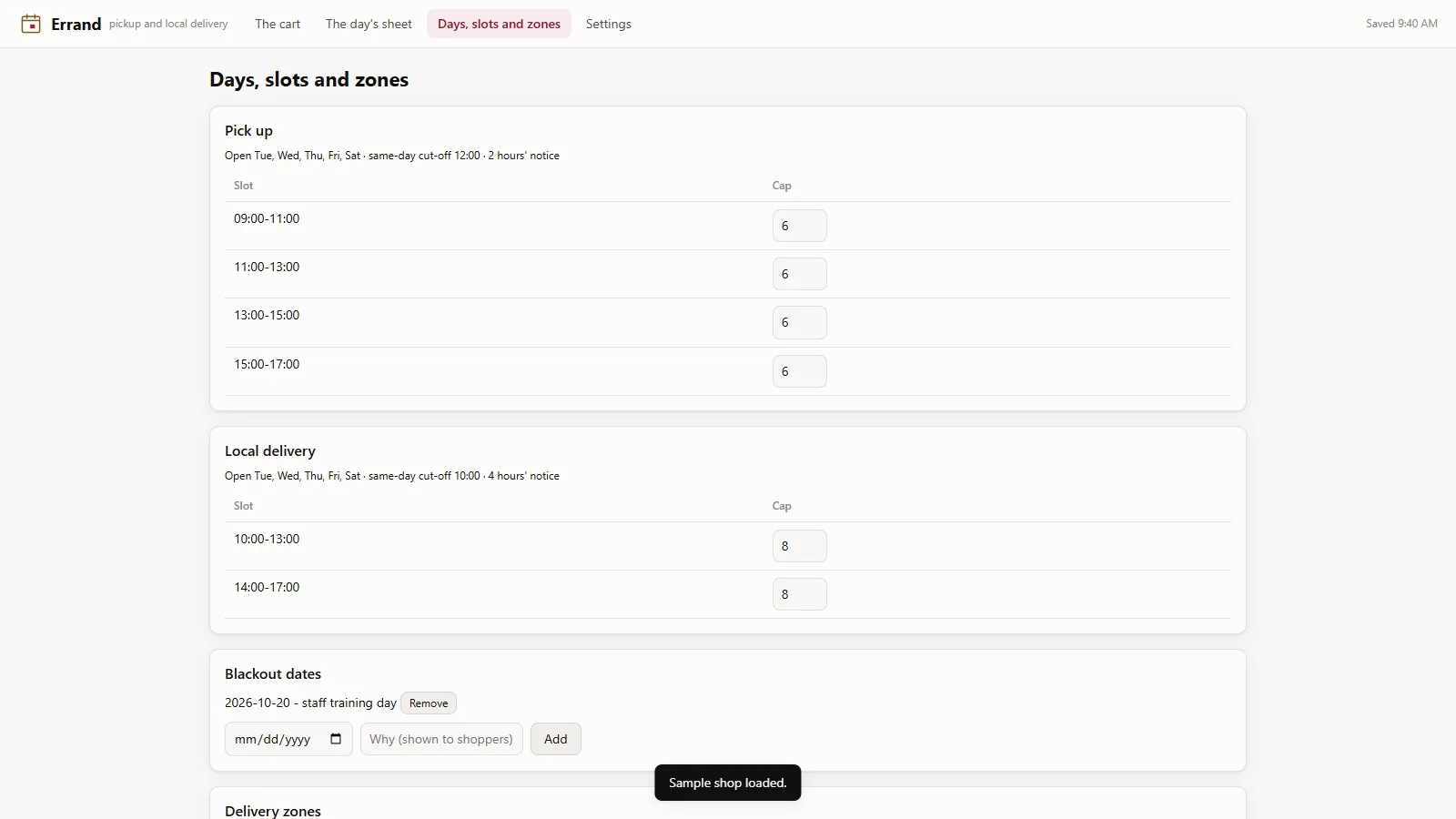The width and height of the screenshot is (1456, 819).
Task: Edit cap for pickup slot 09:00-11:00
Action: point(800,226)
